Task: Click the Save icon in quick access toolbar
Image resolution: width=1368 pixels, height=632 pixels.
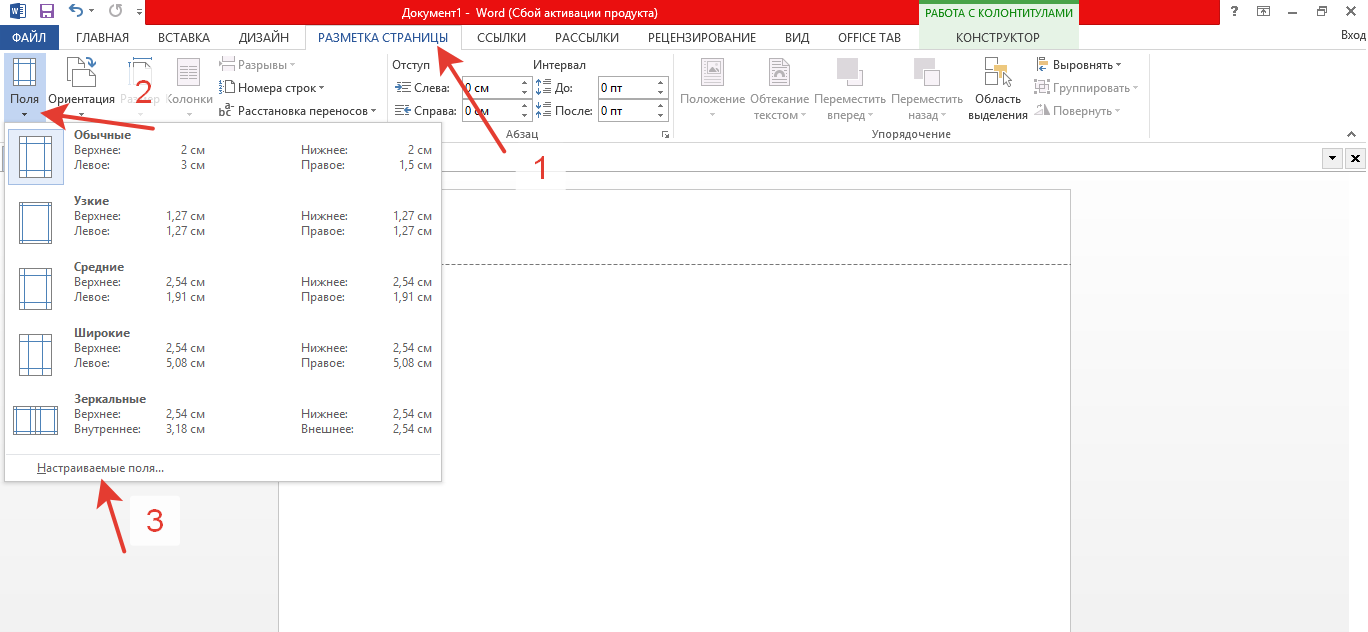Action: 47,12
